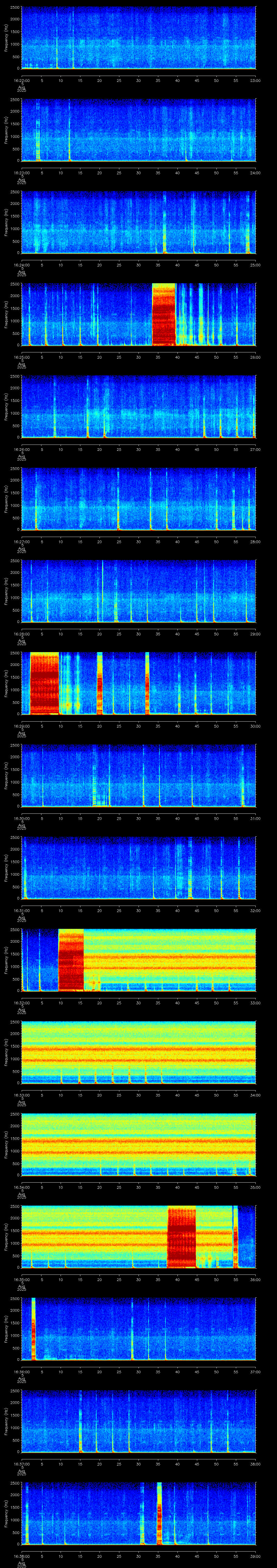The width and height of the screenshot is (277, 1568).
Task: Click the 34:00 end time label
Action: [255, 1095]
